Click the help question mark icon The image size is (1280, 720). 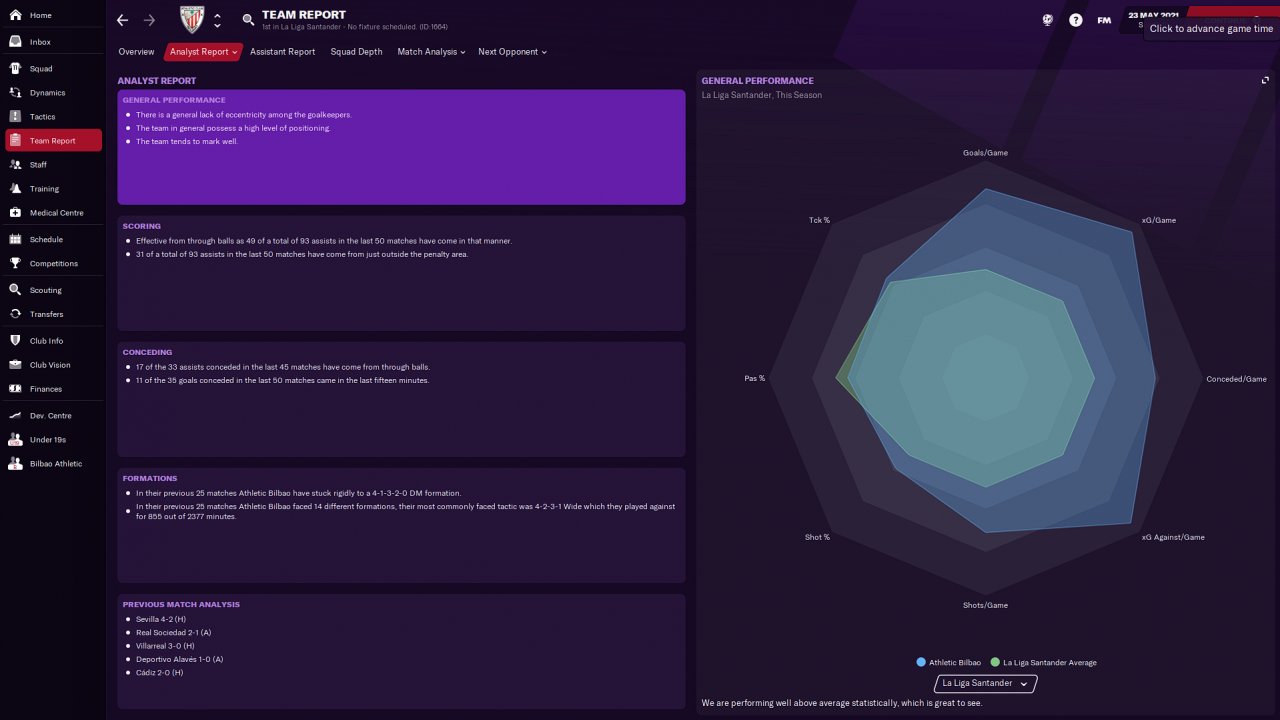coord(1075,20)
